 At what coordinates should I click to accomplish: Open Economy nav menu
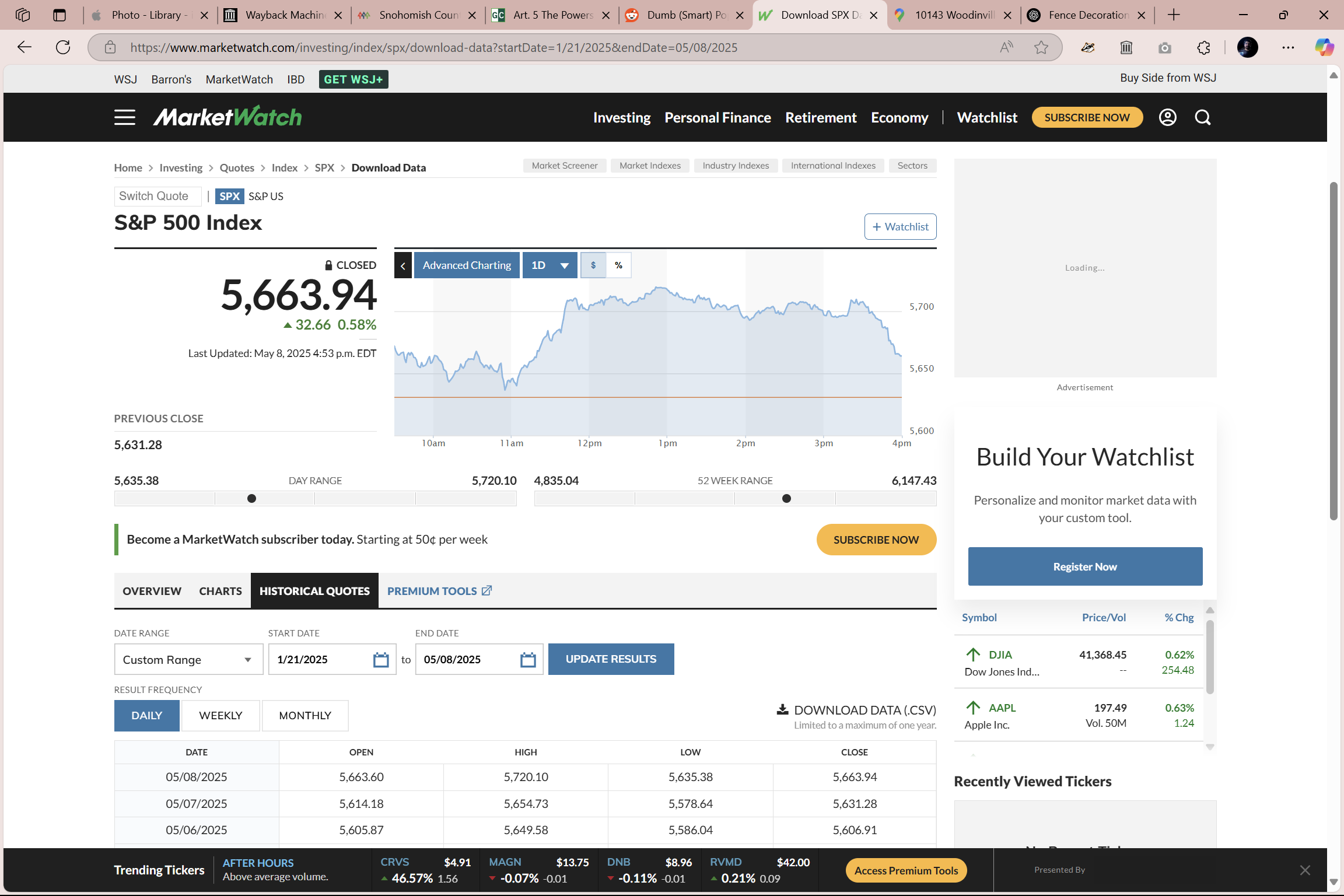coord(900,117)
